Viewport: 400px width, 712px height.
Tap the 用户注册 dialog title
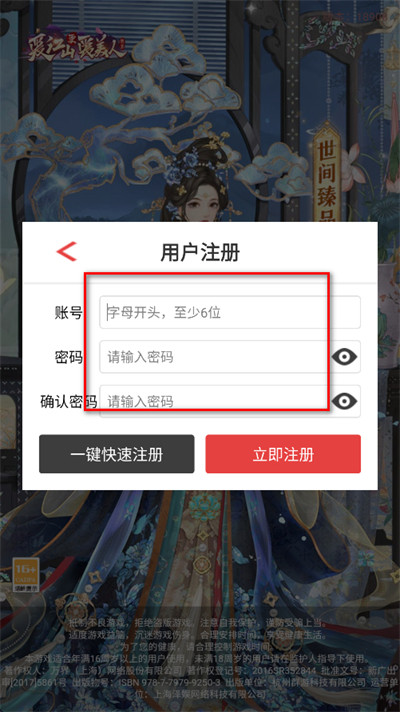[200, 252]
